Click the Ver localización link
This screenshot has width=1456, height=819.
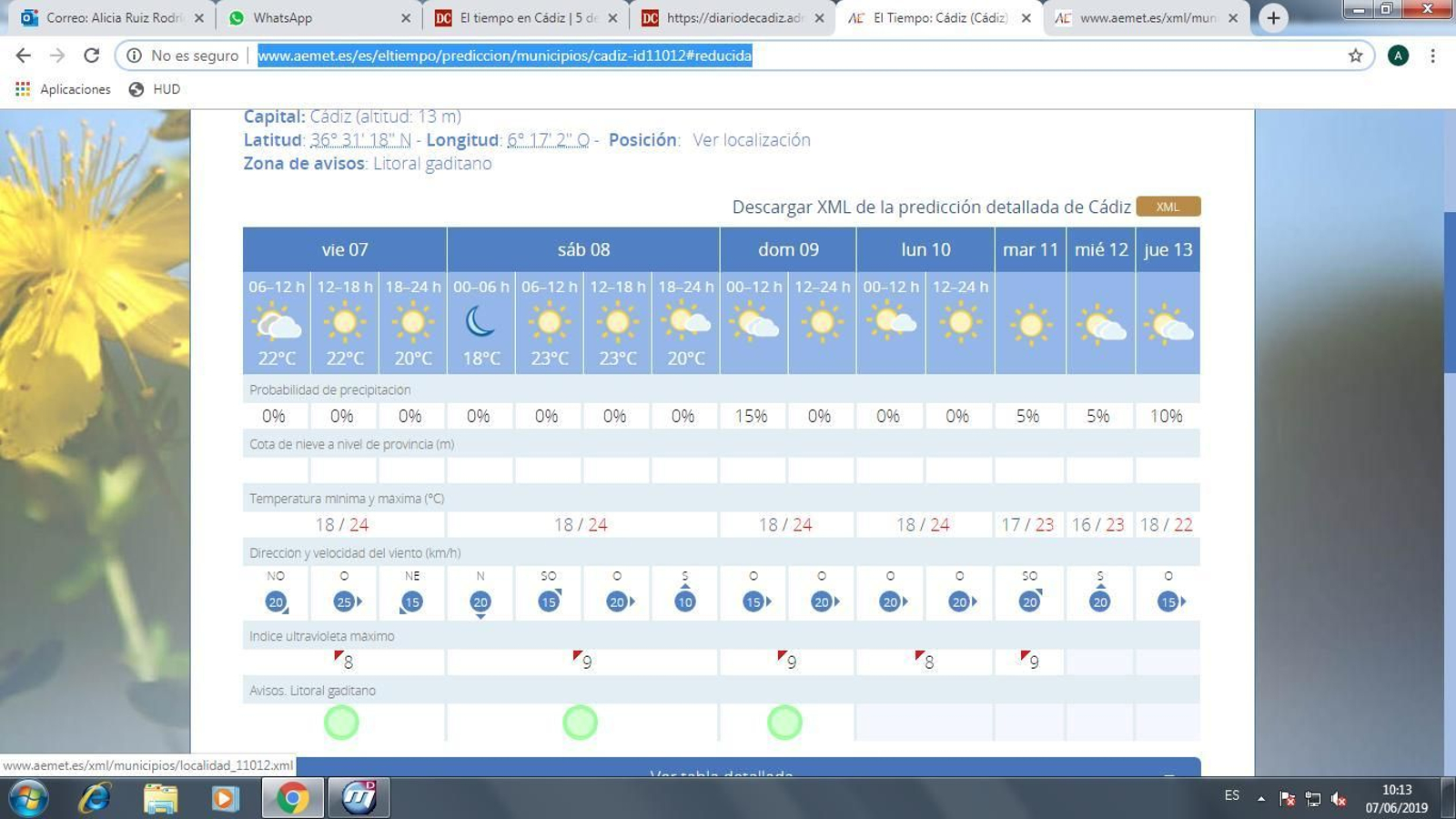click(751, 139)
